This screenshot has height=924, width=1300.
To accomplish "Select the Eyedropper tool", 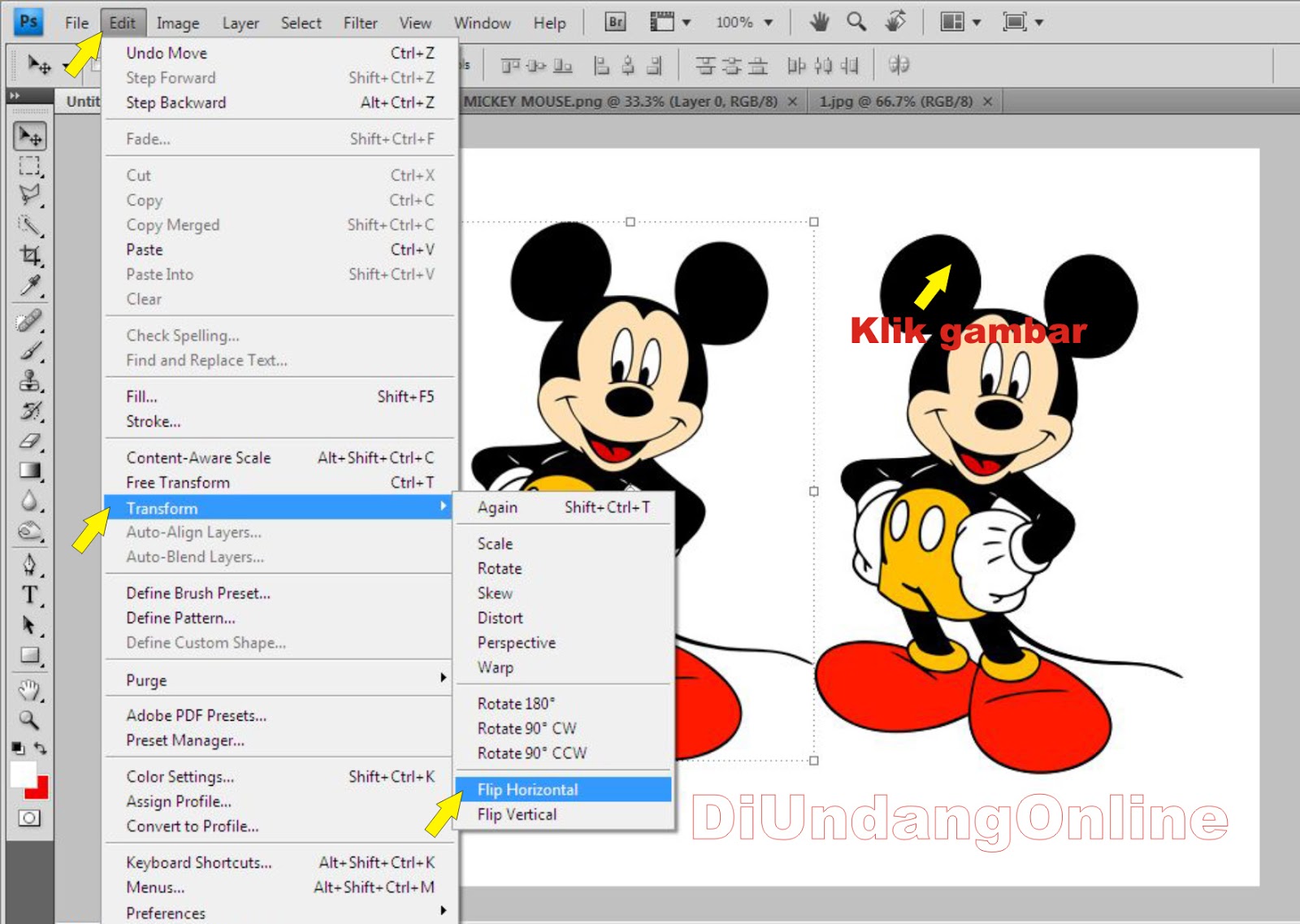I will click(30, 285).
